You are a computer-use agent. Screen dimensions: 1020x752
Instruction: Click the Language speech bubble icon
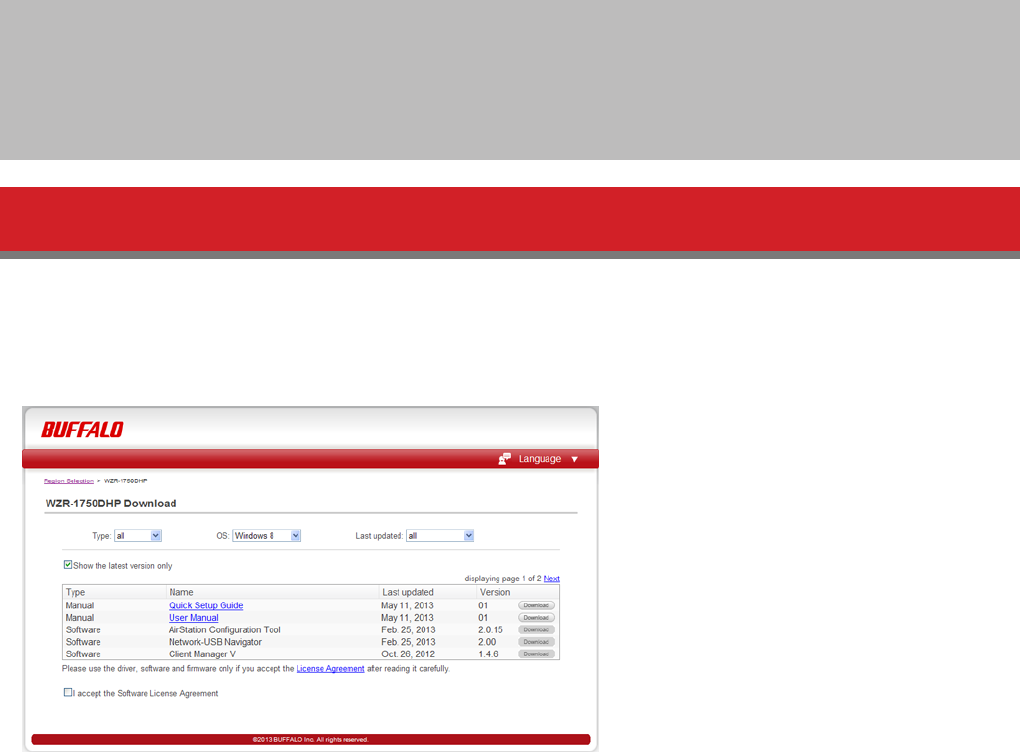click(505, 459)
